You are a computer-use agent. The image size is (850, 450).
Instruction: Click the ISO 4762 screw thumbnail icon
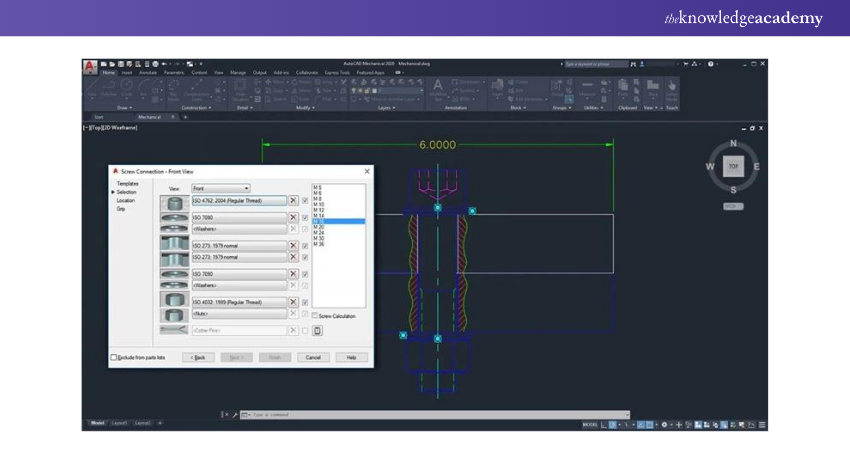173,201
